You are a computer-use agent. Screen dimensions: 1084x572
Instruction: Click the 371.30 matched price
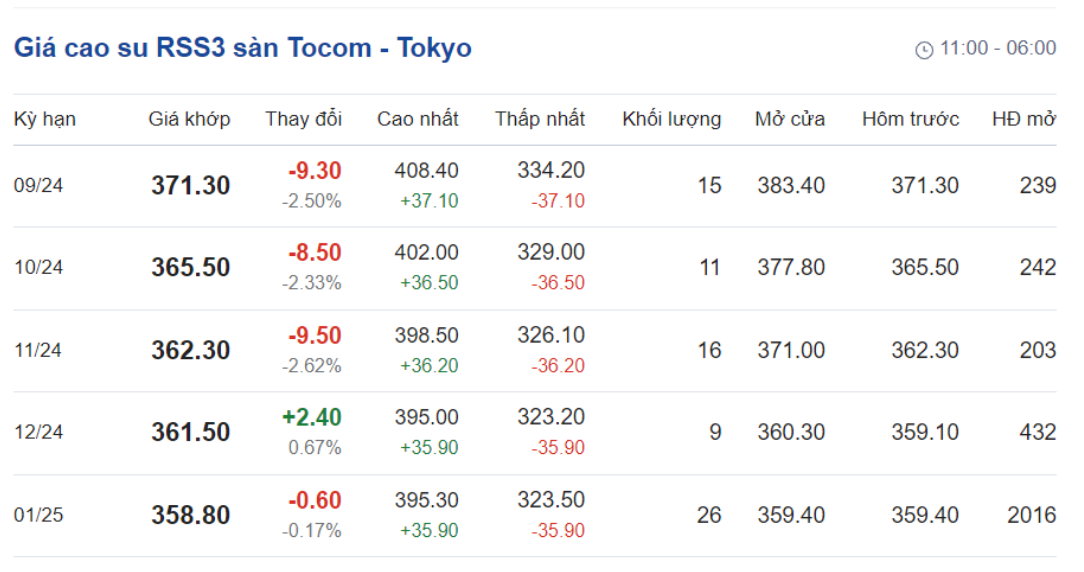tap(191, 185)
